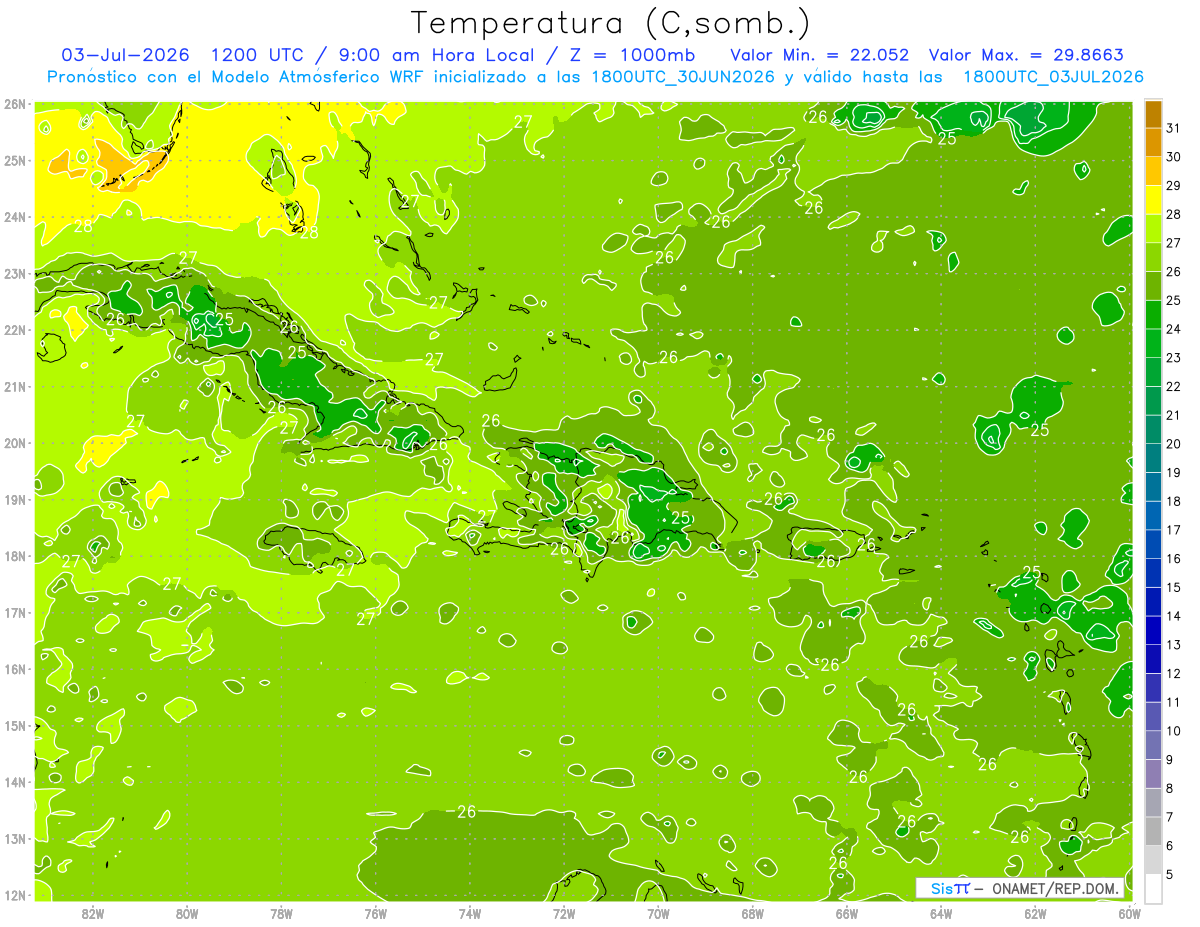The width and height of the screenshot is (1200, 927).
Task: Click the 25N latitude axis label
Action: 14,160
